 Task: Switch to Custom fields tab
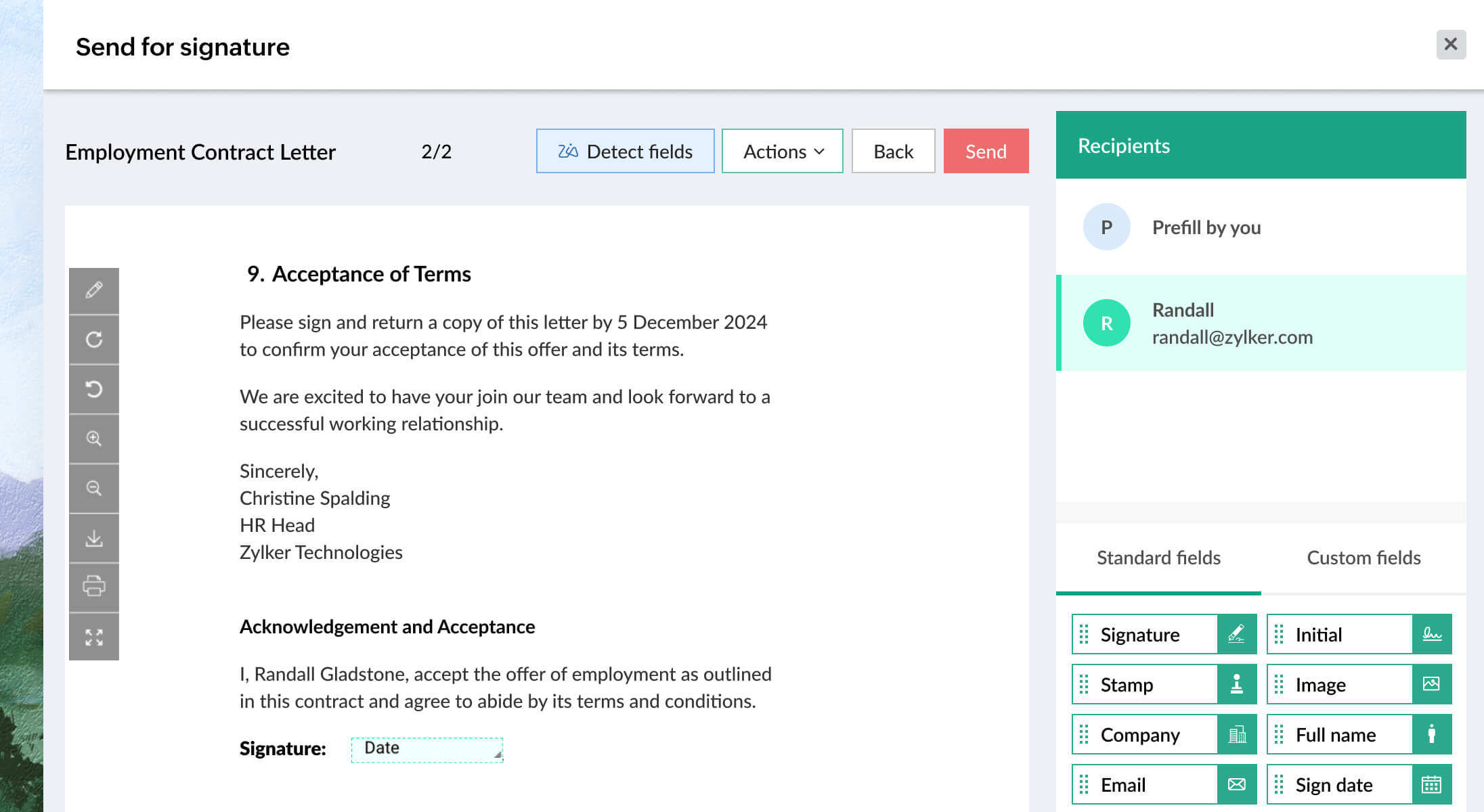(1363, 558)
